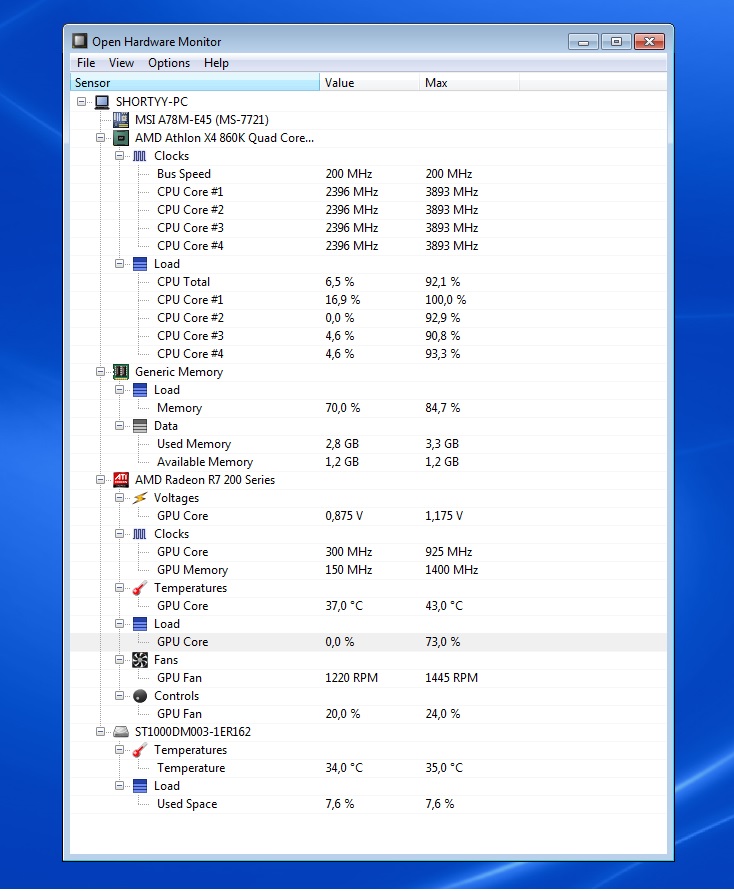Image resolution: width=734 pixels, height=891 pixels.
Task: Click the Data icon under Generic Memory
Action: 140,426
